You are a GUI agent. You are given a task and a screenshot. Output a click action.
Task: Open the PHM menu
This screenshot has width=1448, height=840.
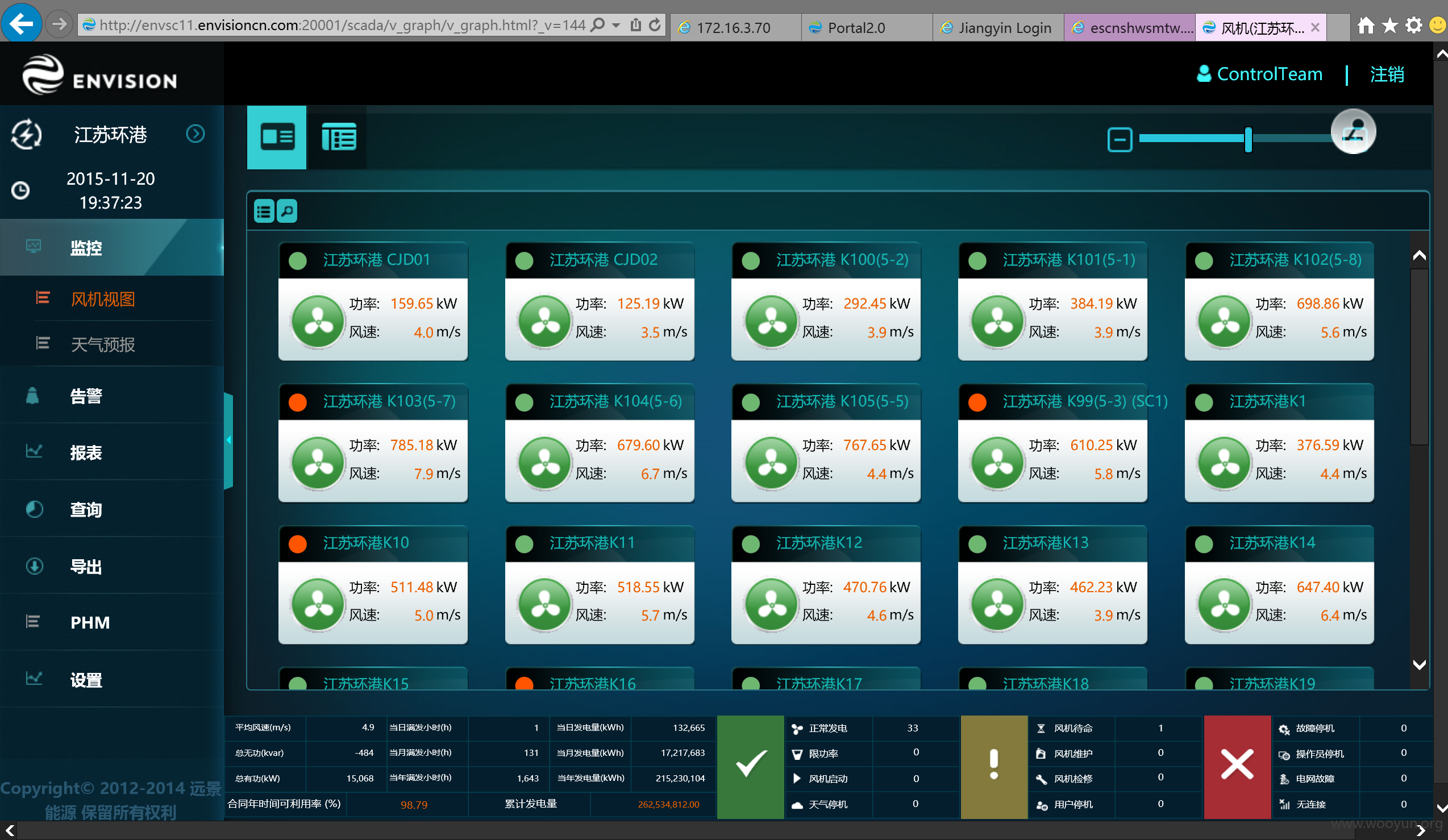point(112,622)
